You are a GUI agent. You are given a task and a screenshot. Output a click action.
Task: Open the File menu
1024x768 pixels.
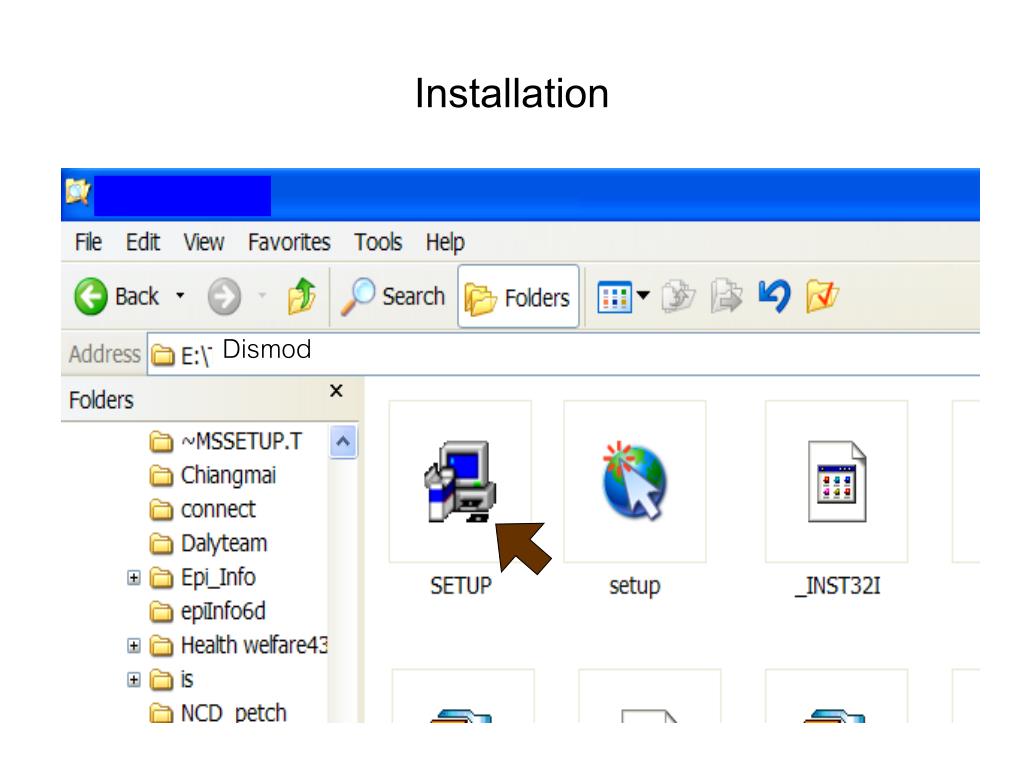88,242
